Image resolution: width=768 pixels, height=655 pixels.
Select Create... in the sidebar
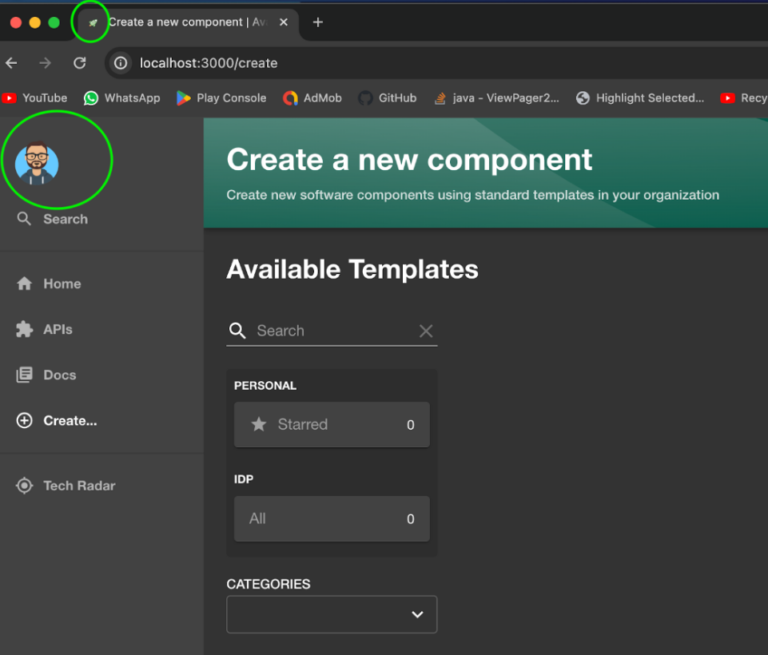(x=56, y=420)
